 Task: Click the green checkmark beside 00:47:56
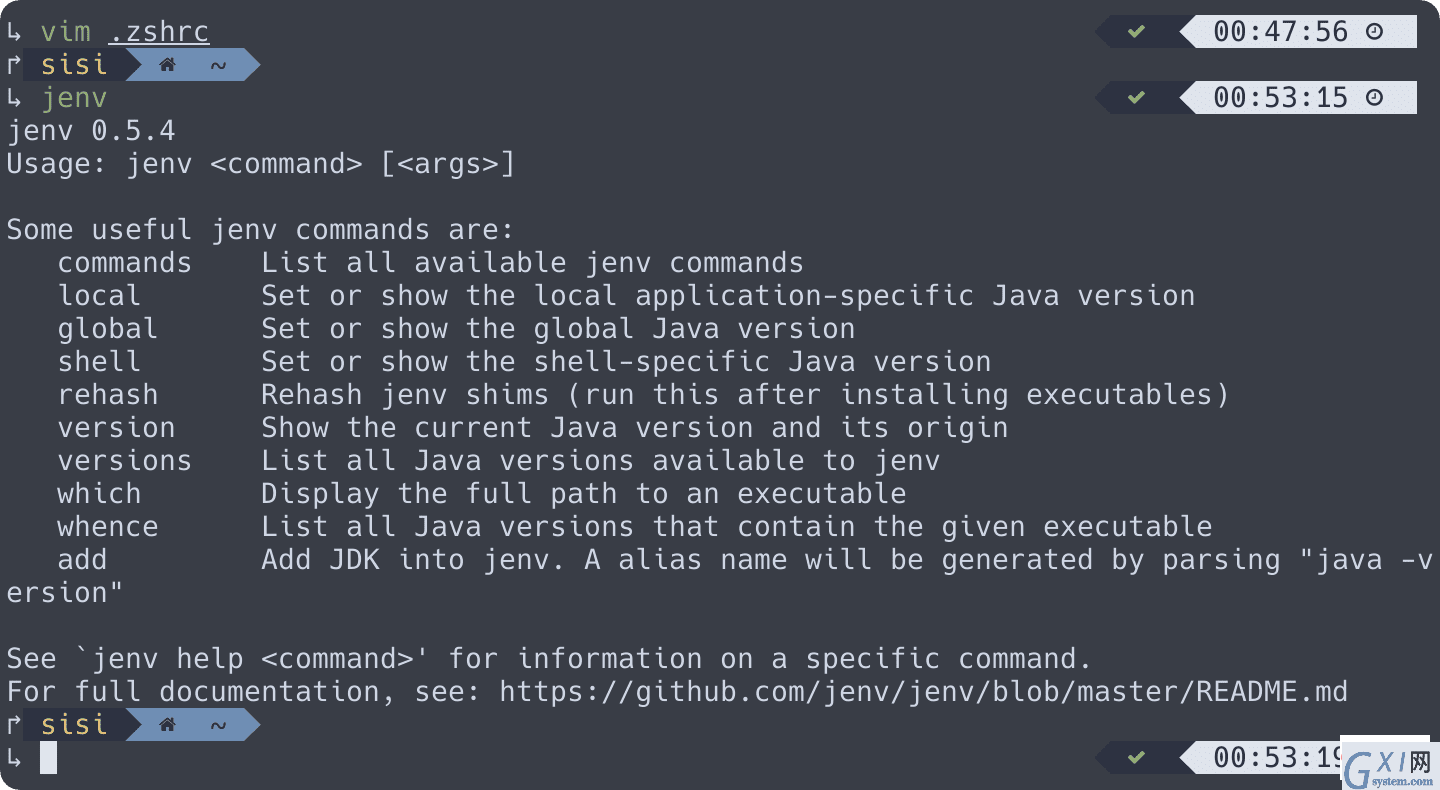(1136, 32)
